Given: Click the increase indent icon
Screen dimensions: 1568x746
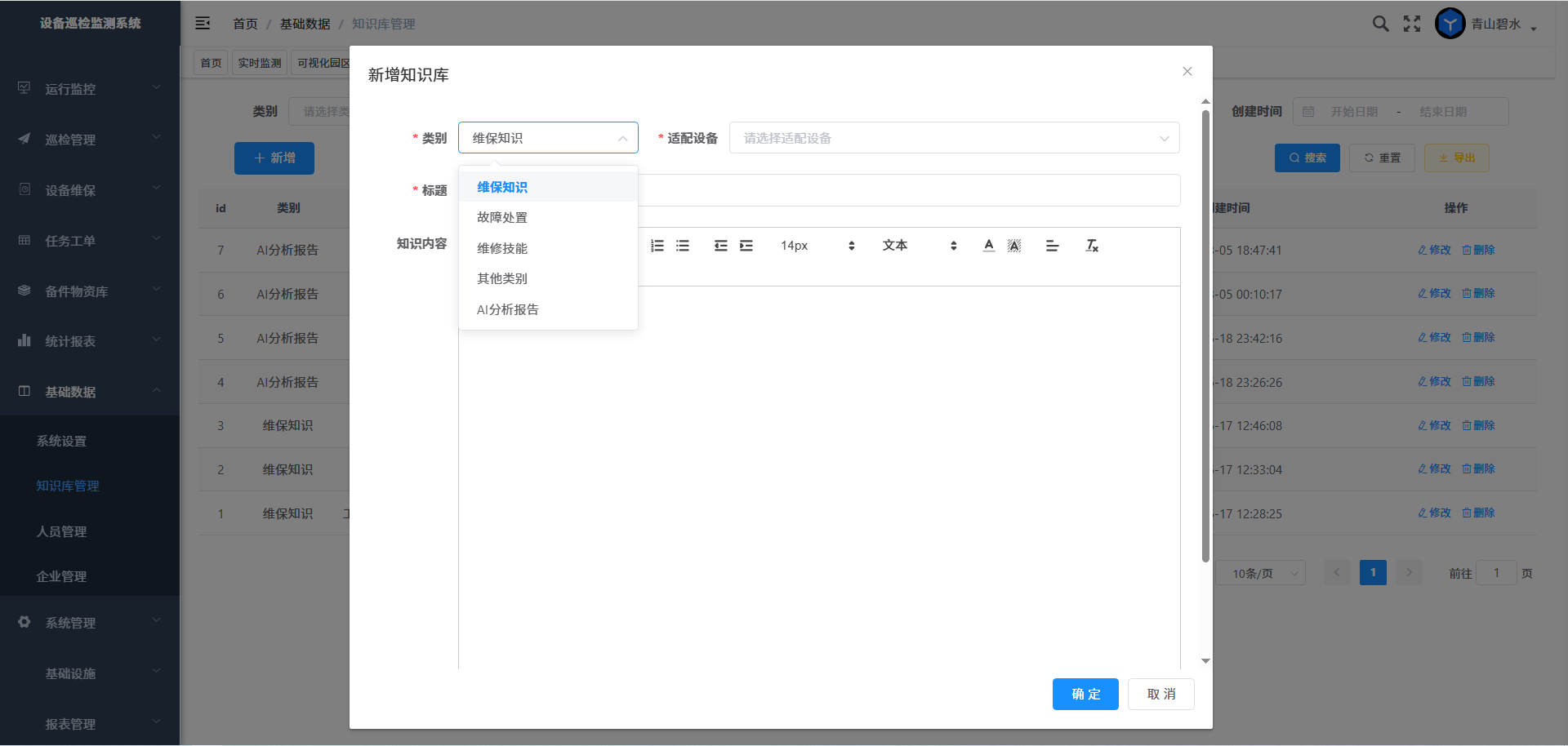Looking at the screenshot, I should coord(746,246).
